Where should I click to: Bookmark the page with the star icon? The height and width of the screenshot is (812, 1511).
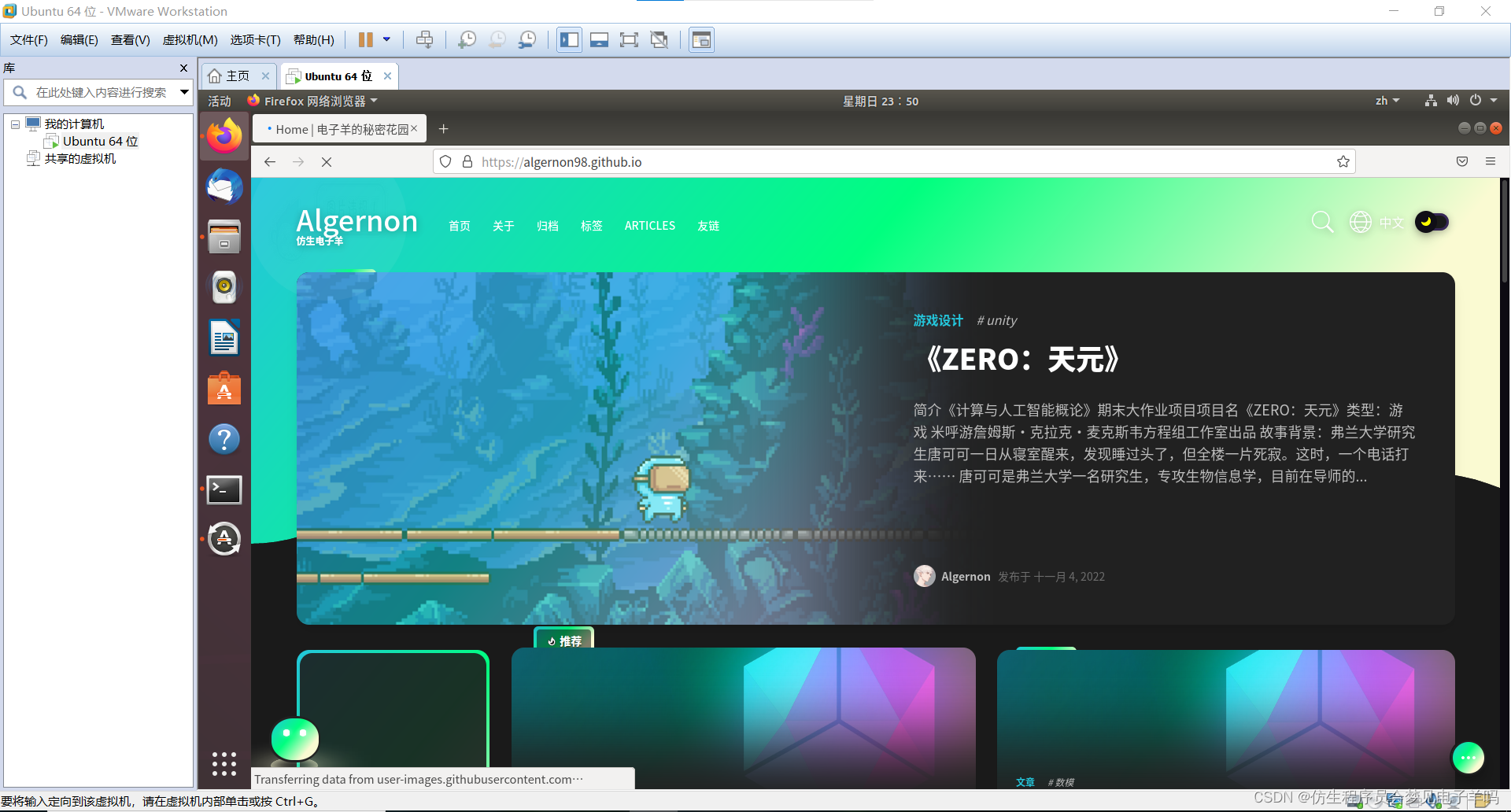[x=1343, y=162]
